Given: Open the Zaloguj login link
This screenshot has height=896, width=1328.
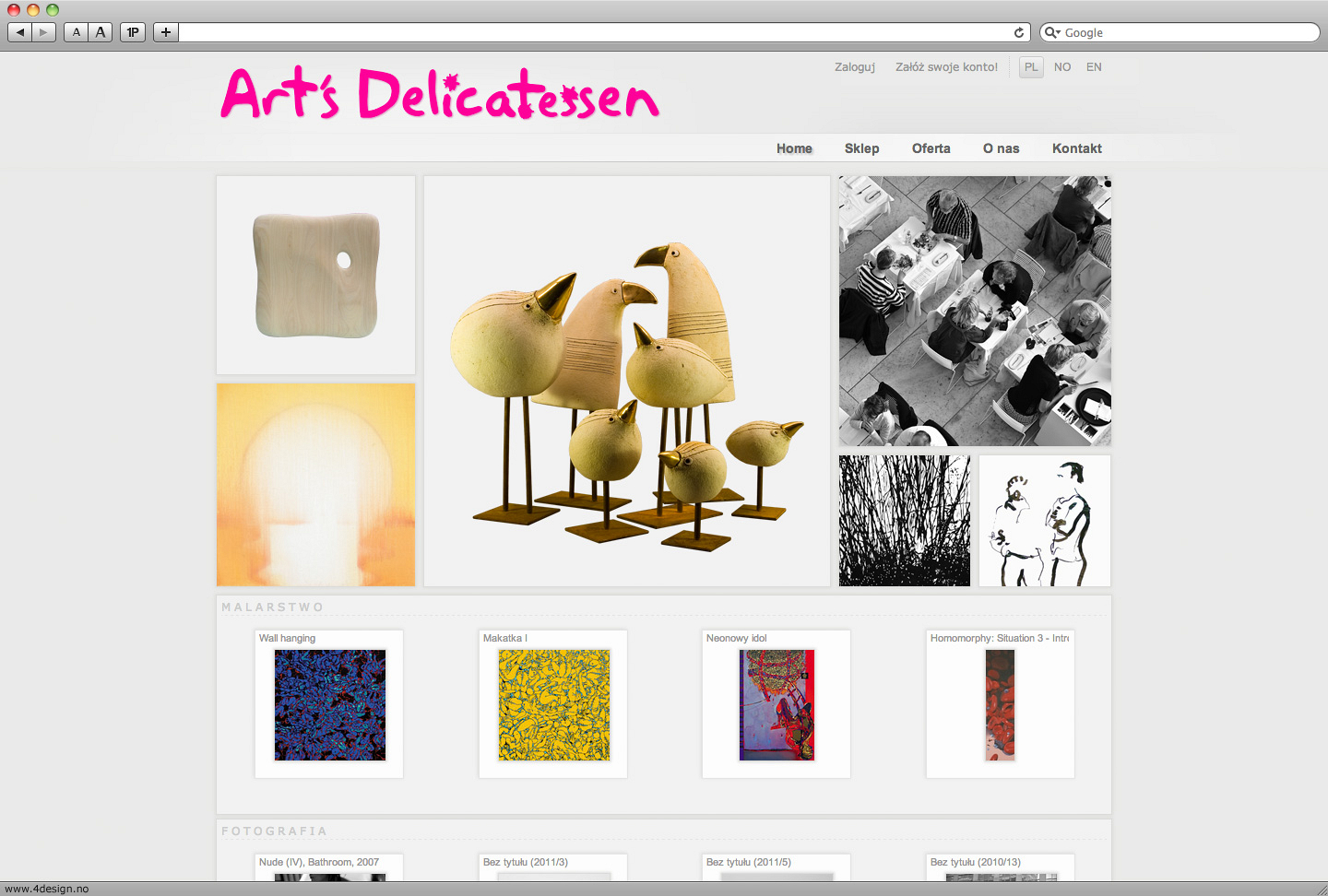Looking at the screenshot, I should pos(855,67).
